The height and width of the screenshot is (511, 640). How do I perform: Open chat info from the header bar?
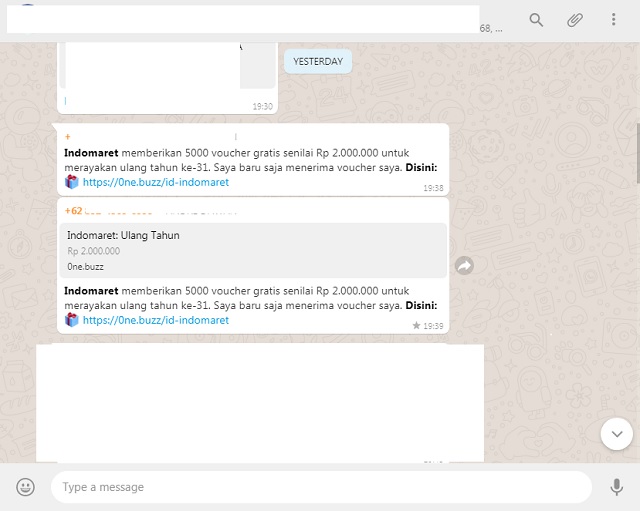coord(250,20)
